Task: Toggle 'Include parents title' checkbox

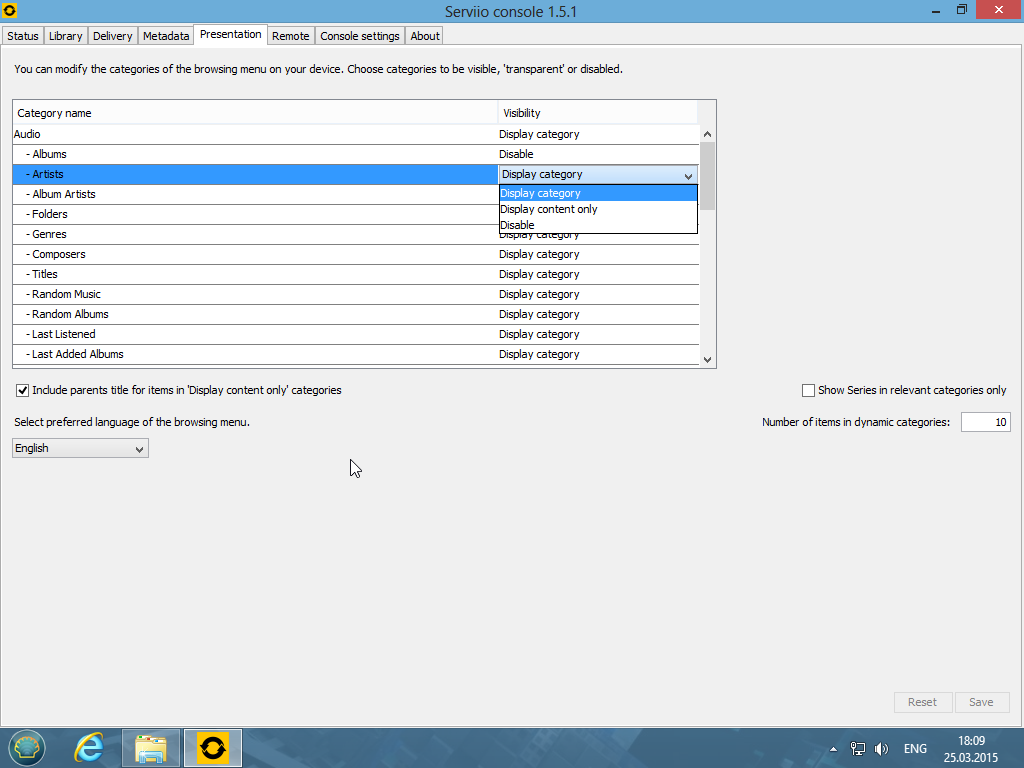Action: [x=22, y=390]
